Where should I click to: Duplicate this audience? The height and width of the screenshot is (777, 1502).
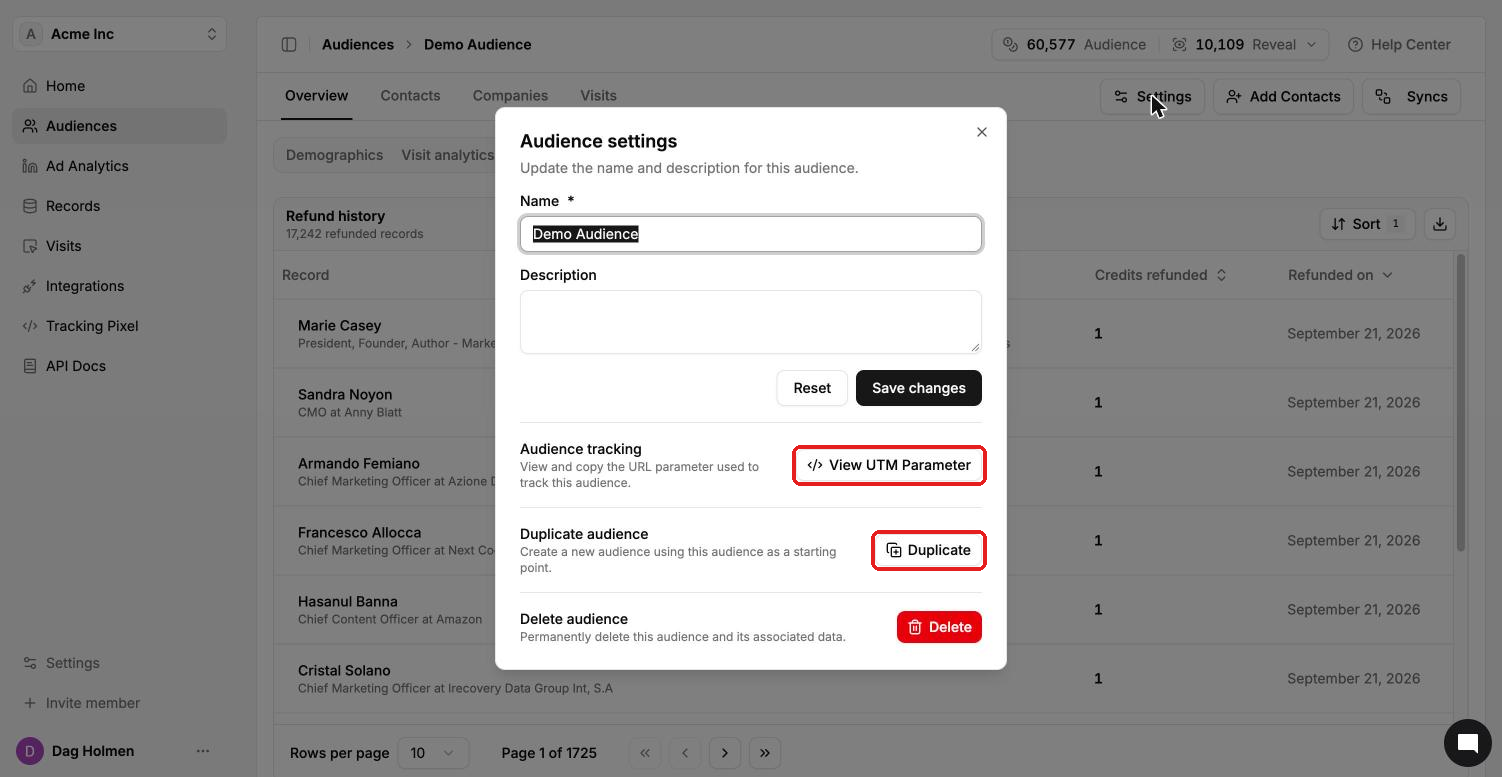point(929,550)
